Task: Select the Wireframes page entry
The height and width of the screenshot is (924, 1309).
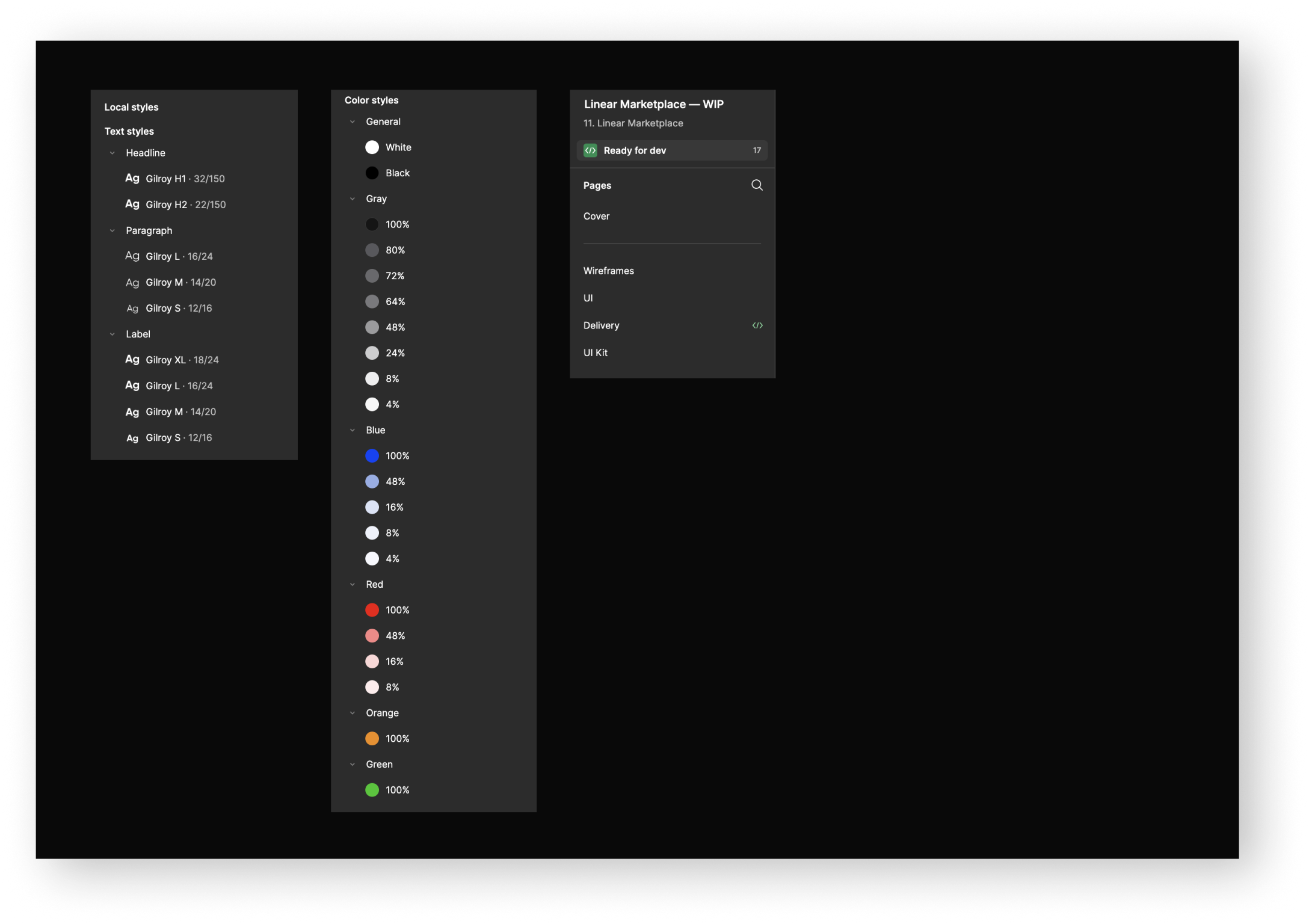Action: 608,271
